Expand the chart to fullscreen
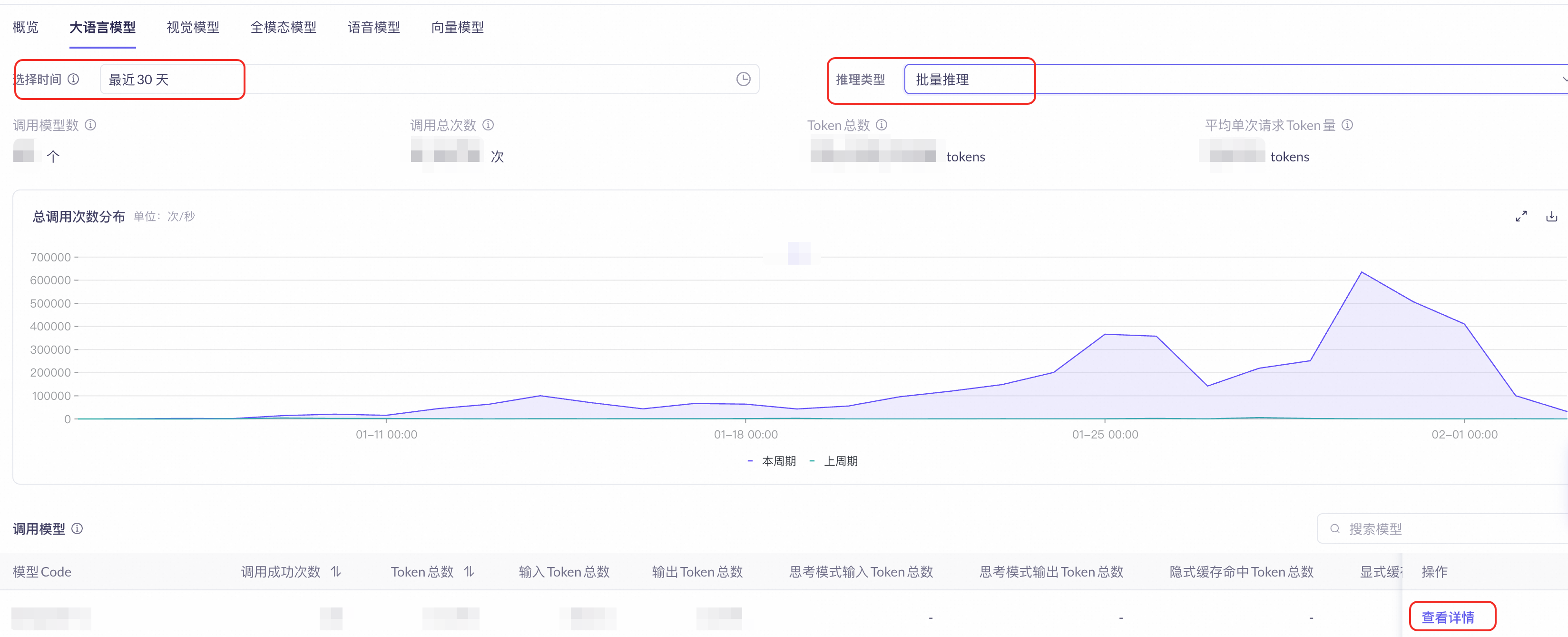This screenshot has height=637, width=1568. 1520,216
